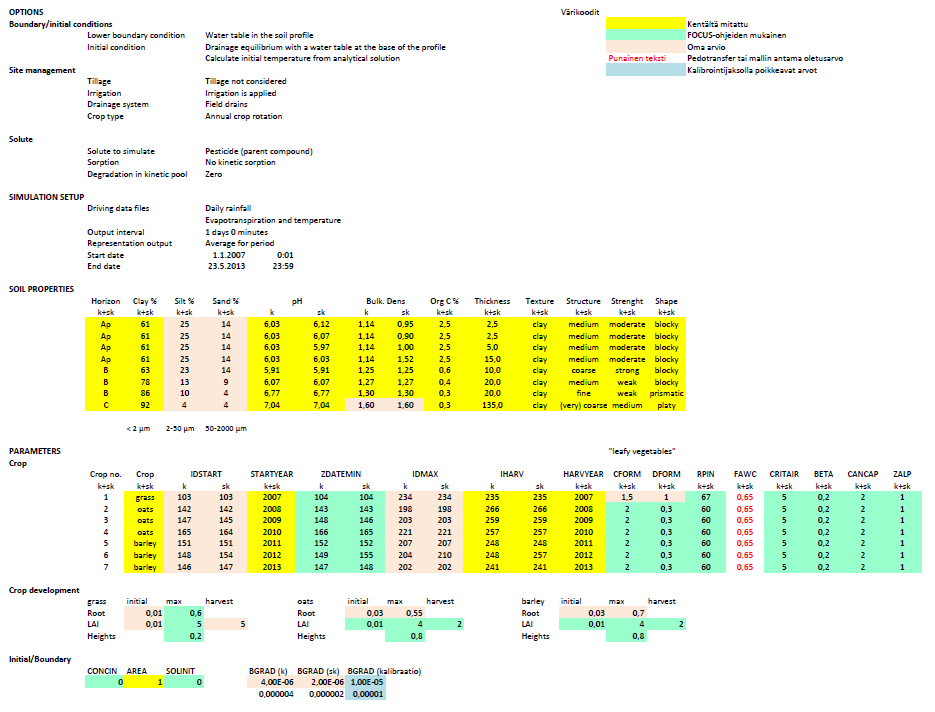Click the 'Bulk. Dens' column header

386,301
